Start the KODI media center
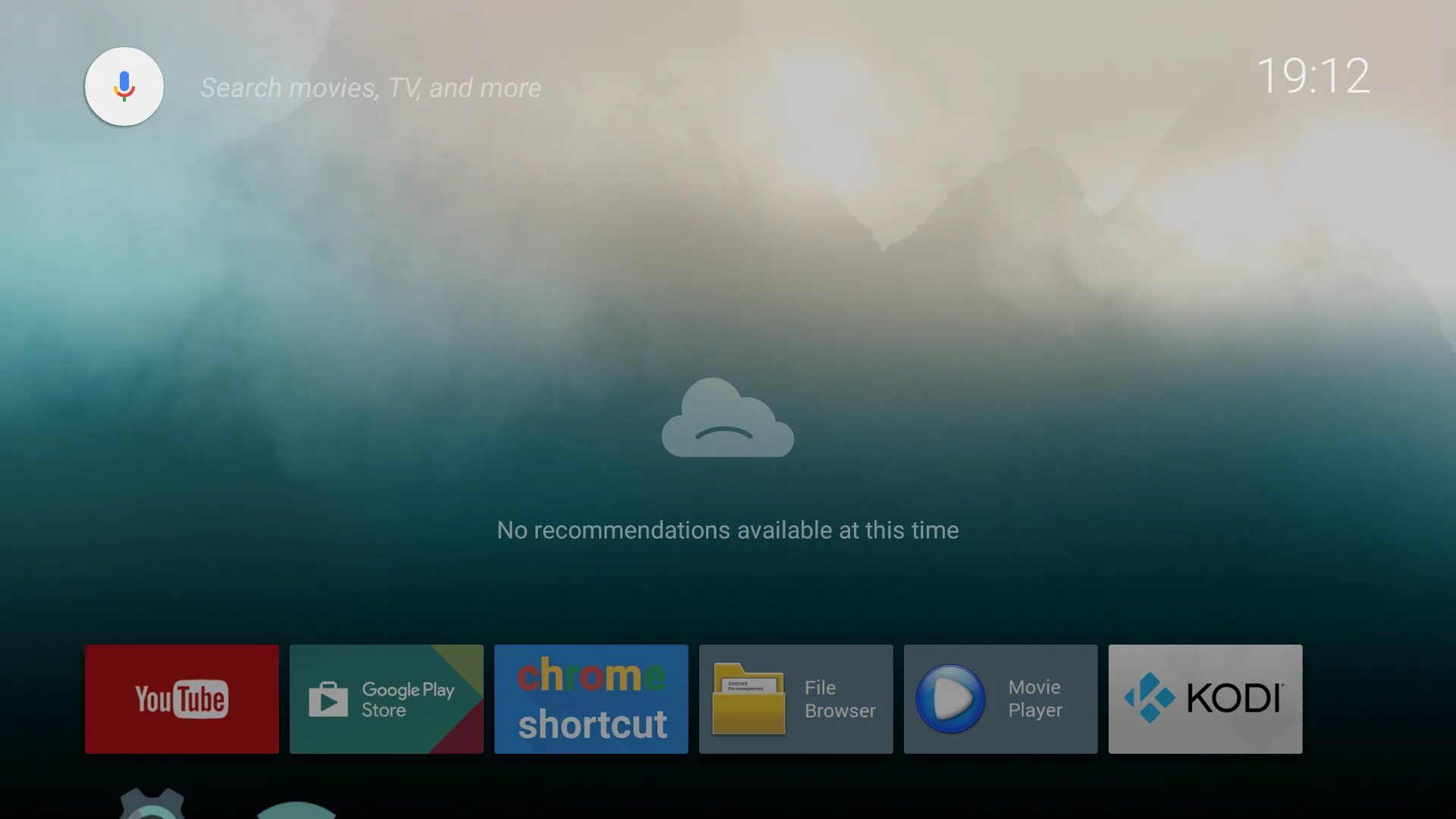Viewport: 1456px width, 819px height. pos(1205,698)
